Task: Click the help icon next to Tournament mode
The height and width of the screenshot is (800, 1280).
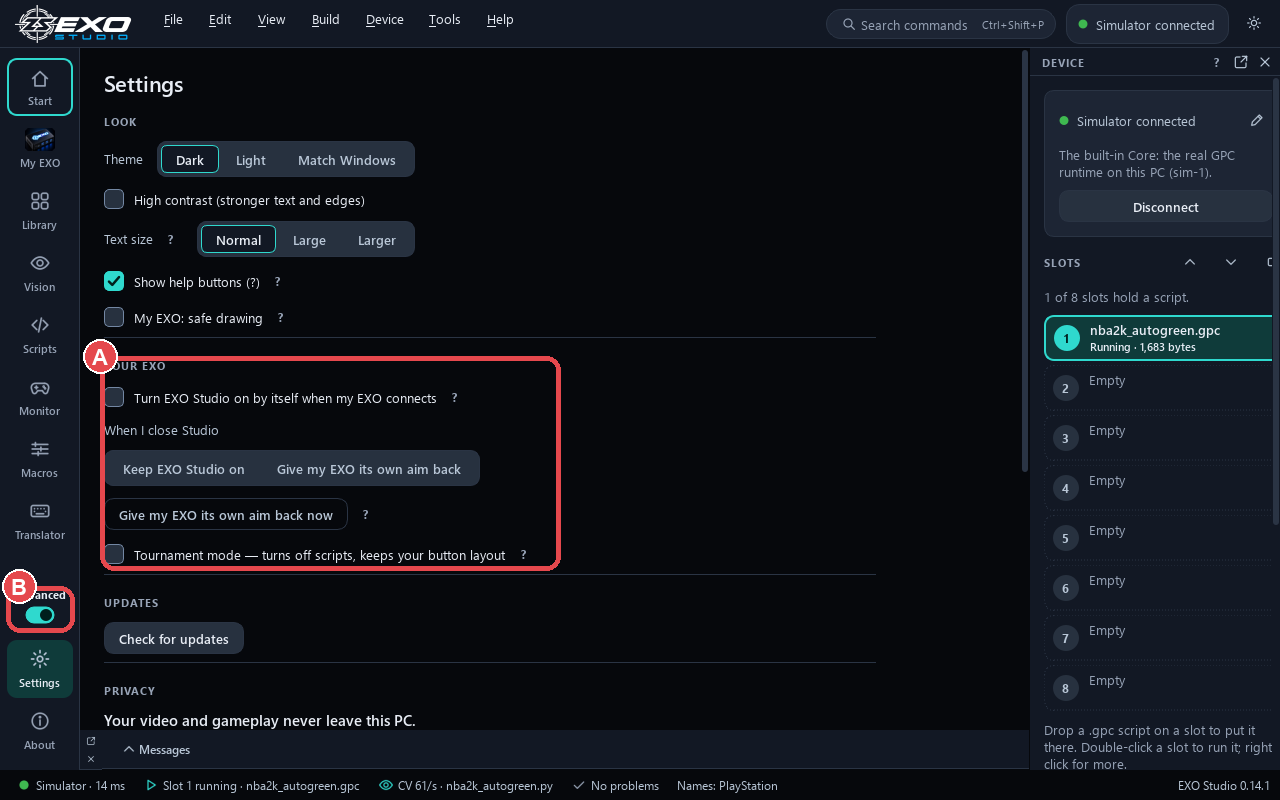Action: [523, 555]
